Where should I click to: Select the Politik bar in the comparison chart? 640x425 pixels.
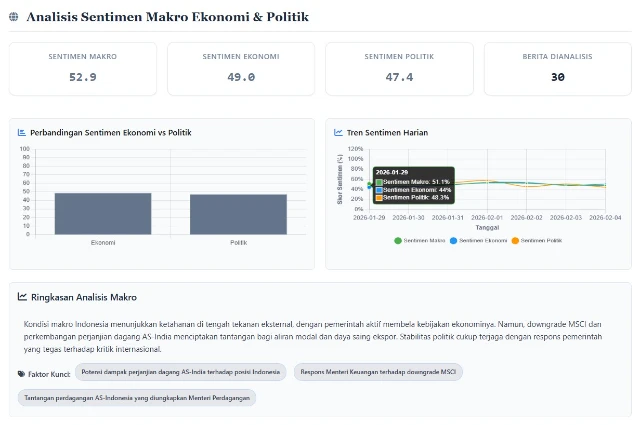pyautogui.click(x=238, y=214)
